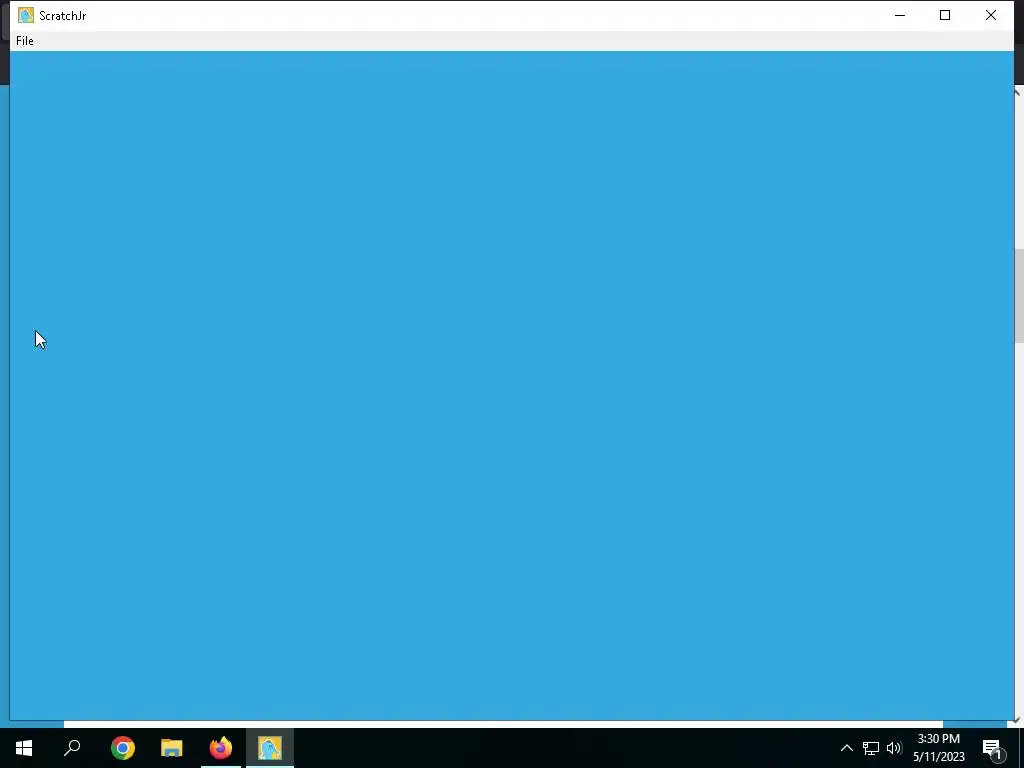This screenshot has width=1024, height=768.
Task: Open network status tray icon
Action: click(871, 748)
